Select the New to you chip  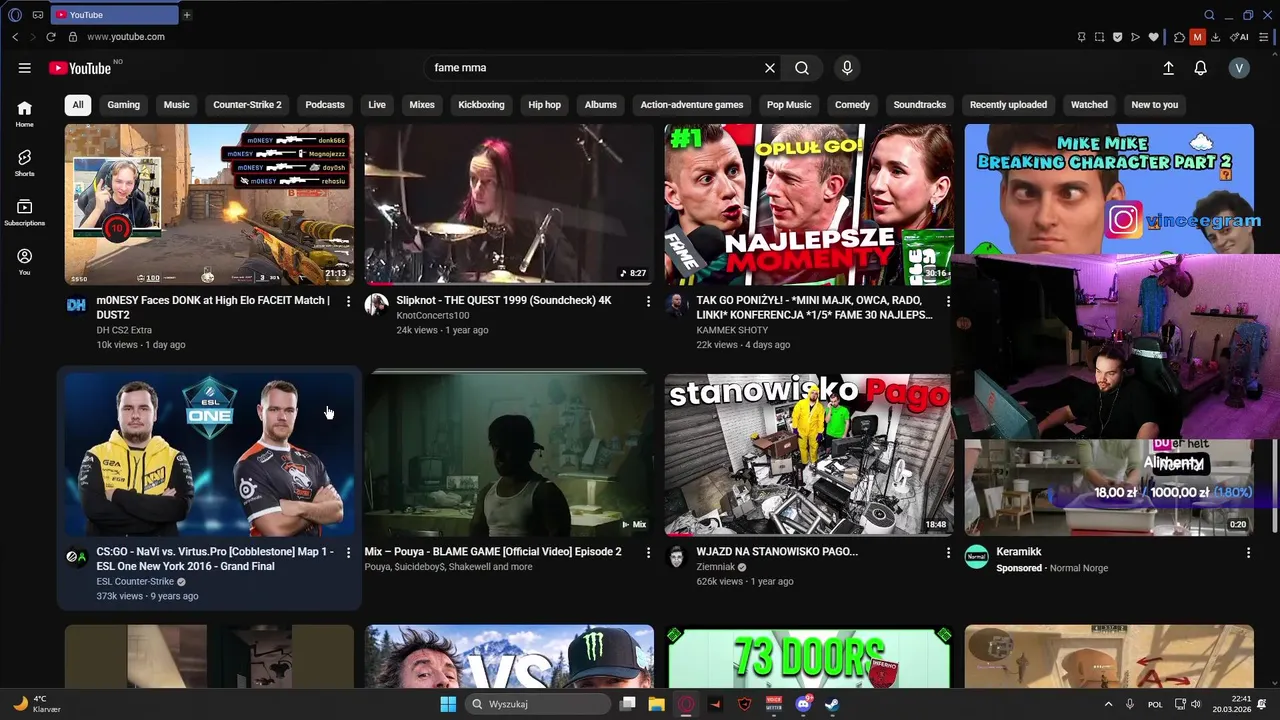[x=1155, y=104]
